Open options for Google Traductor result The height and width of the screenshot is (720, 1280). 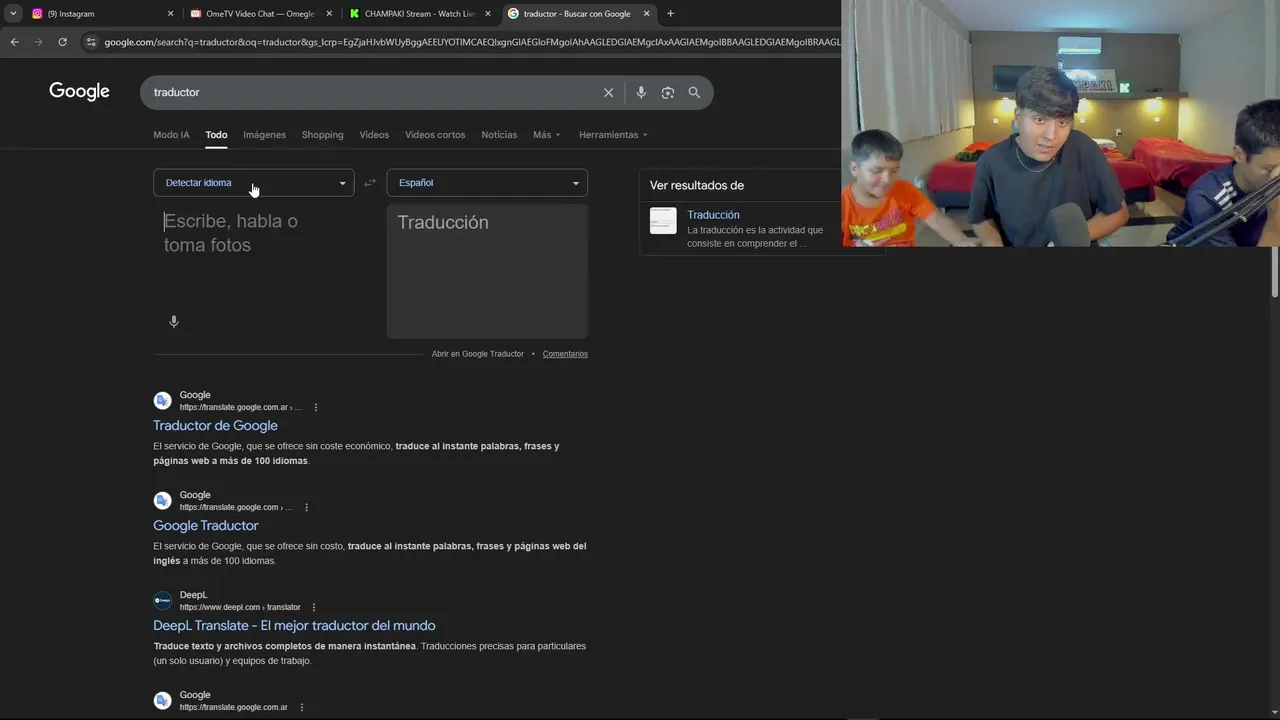pyautogui.click(x=306, y=507)
